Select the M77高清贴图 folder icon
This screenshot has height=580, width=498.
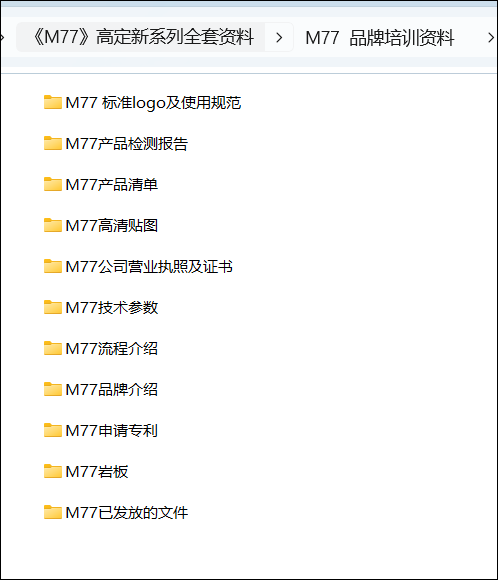click(x=53, y=225)
